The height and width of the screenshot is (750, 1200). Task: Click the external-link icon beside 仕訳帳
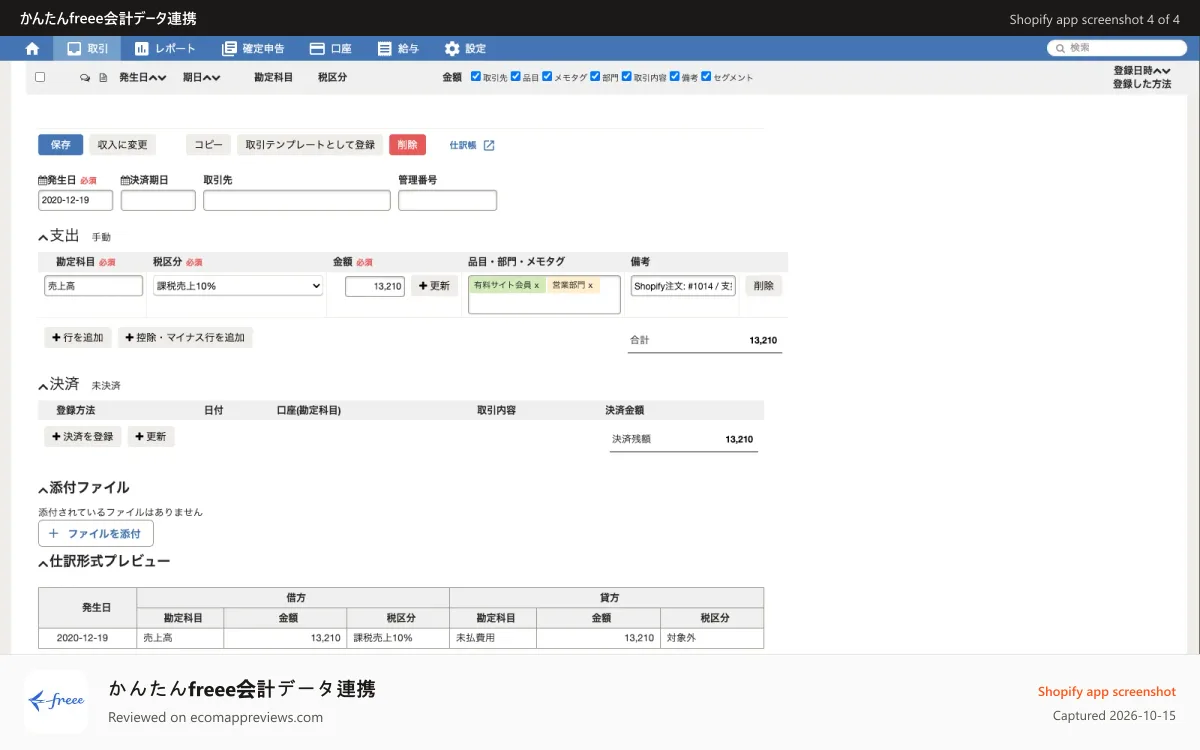(x=489, y=145)
